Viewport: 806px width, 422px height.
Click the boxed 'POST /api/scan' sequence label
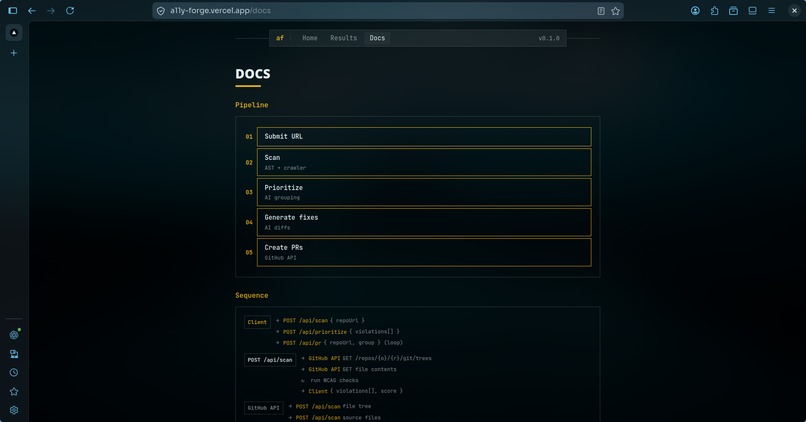[270, 360]
